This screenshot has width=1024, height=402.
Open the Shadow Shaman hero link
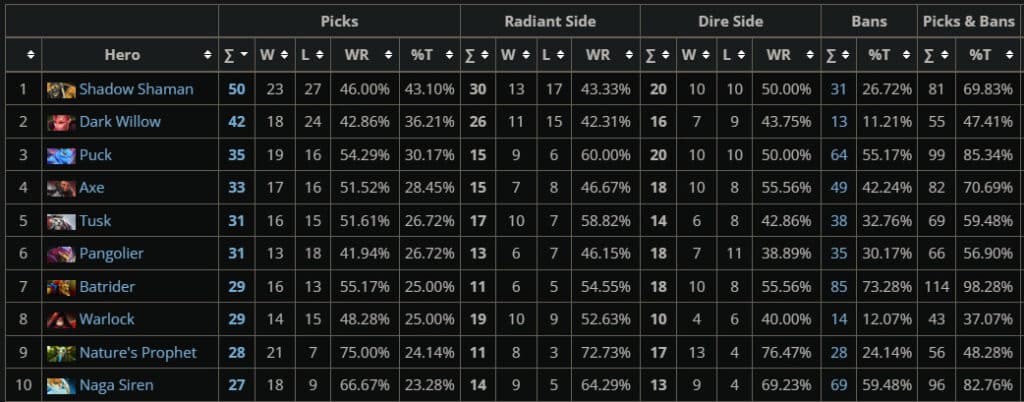click(136, 90)
